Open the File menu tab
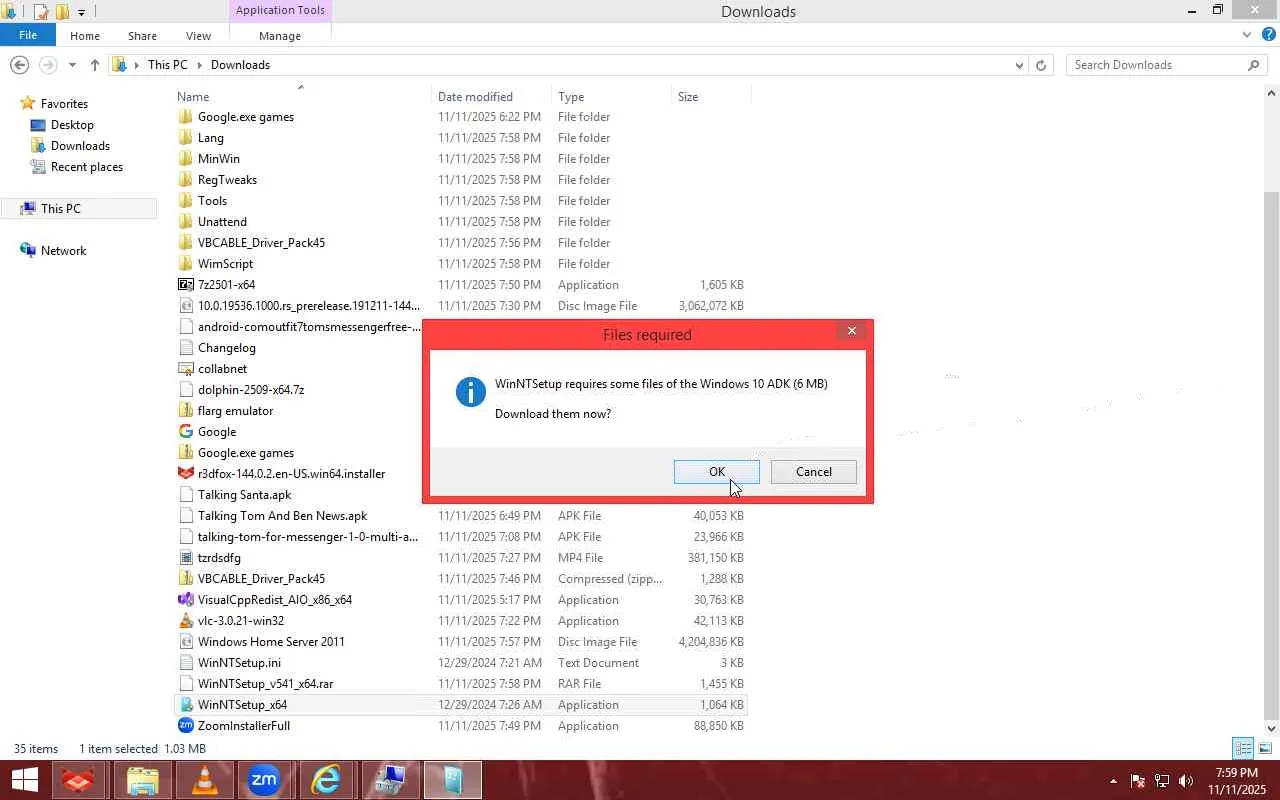 (x=28, y=35)
